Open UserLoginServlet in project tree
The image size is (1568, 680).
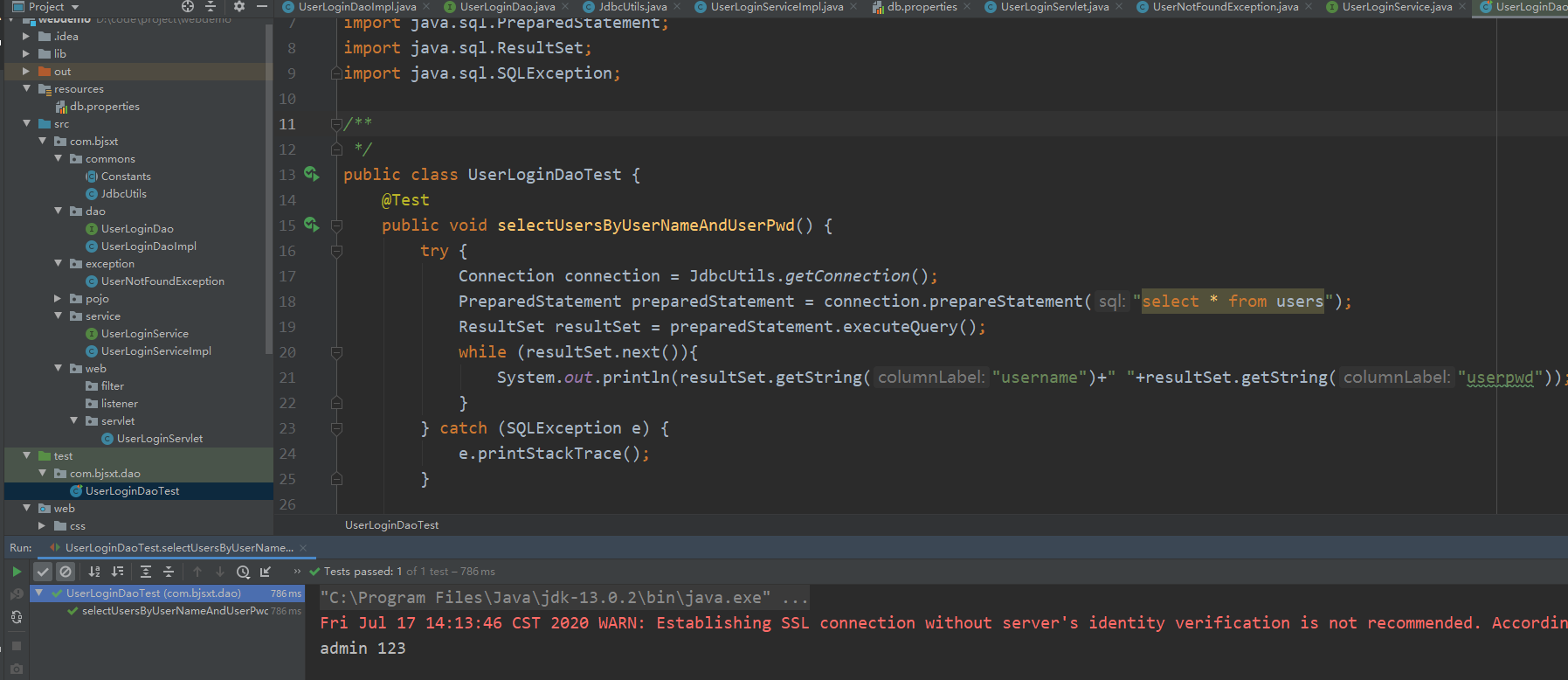click(159, 439)
